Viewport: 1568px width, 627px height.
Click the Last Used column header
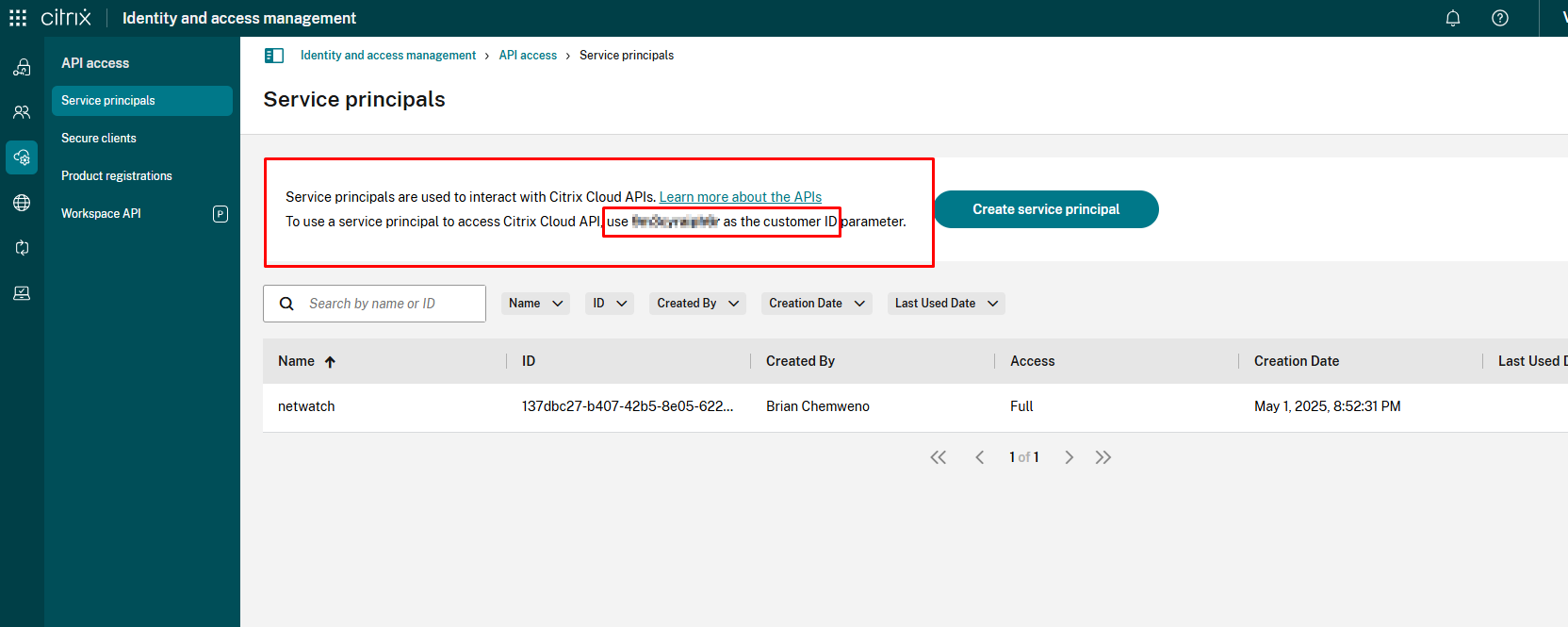point(1532,361)
